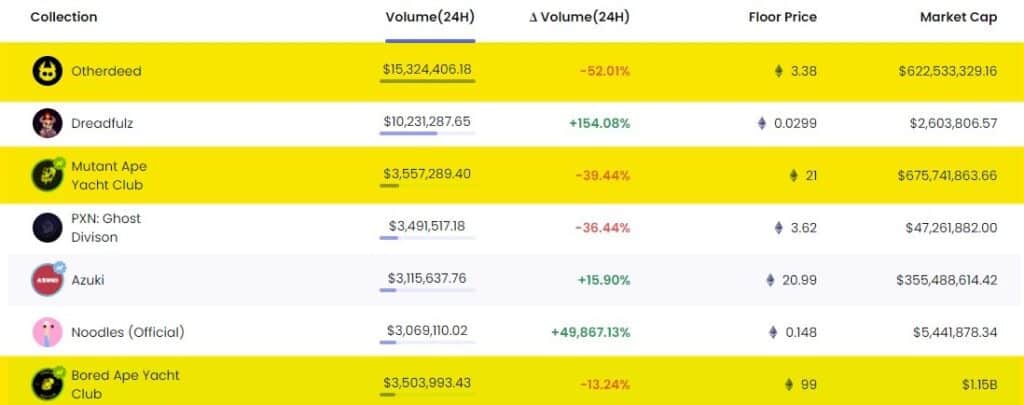Open the Noodles (Official) avatar icon
Image resolution: width=1024 pixels, height=405 pixels.
tap(48, 332)
